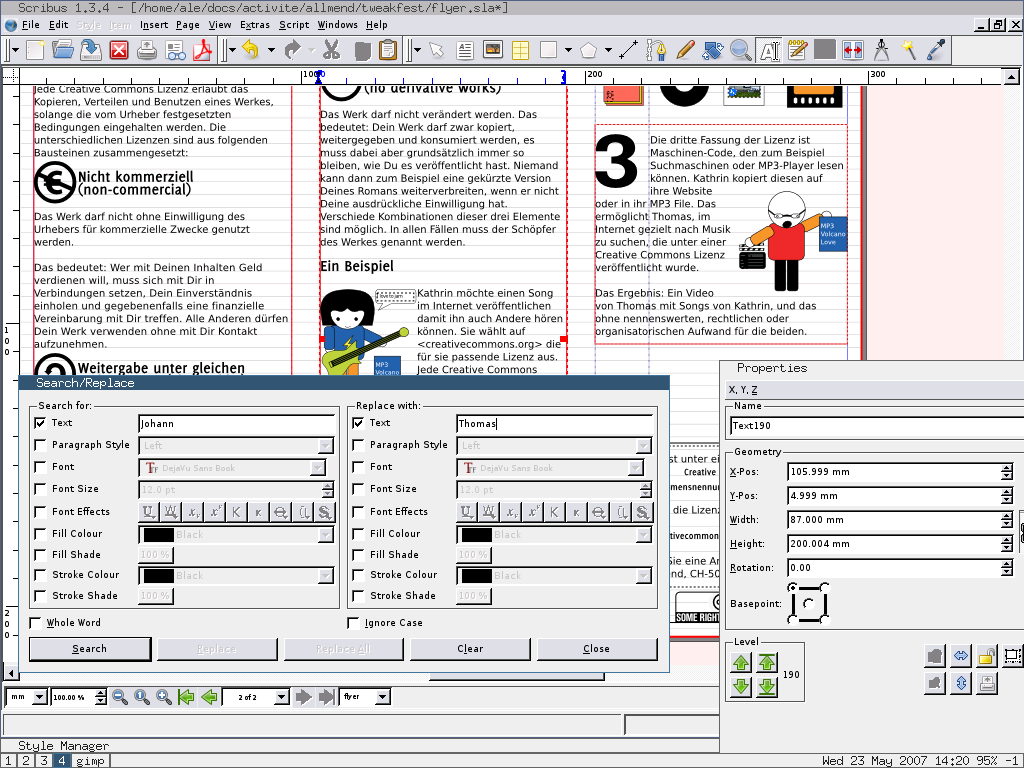Click the Cut scissors icon
Viewport: 1024px width, 768px height.
coord(333,49)
